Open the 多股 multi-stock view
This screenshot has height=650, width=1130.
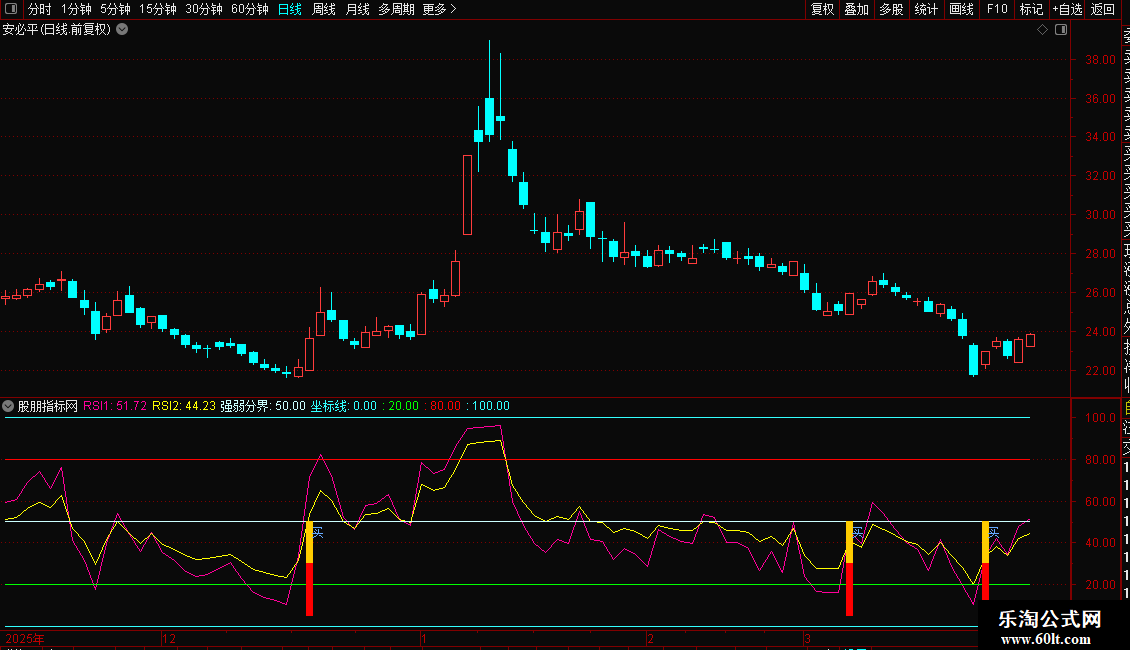(891, 9)
